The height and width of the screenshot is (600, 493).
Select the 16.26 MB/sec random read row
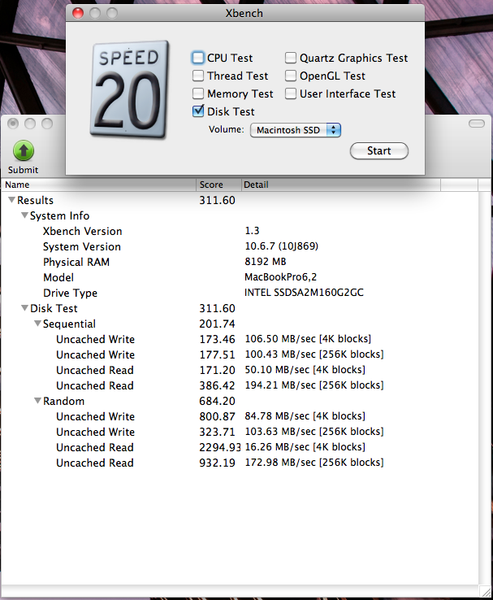240,447
